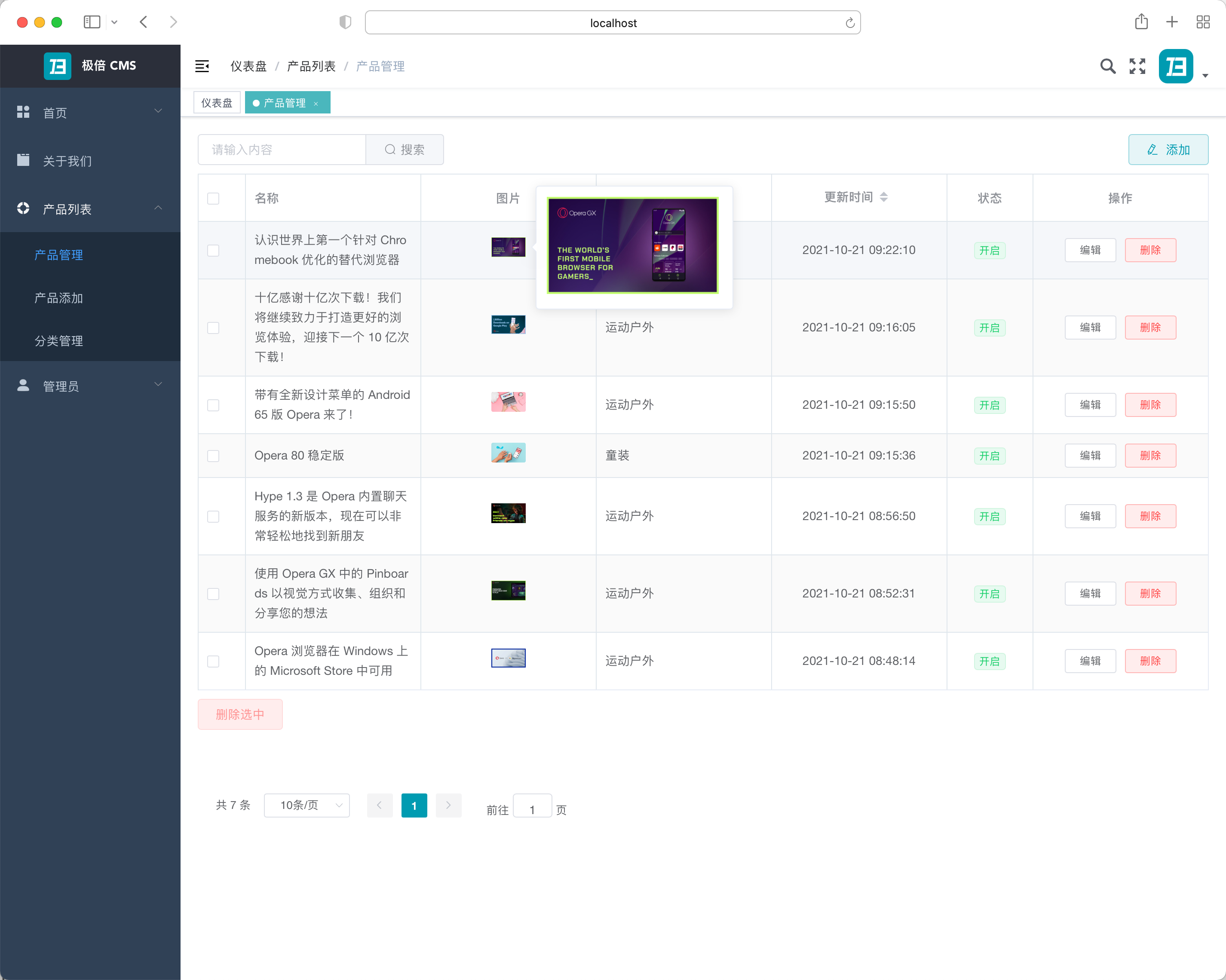The image size is (1226, 980).
Task: Click Safari sidebar toggle icon
Action: point(92,22)
